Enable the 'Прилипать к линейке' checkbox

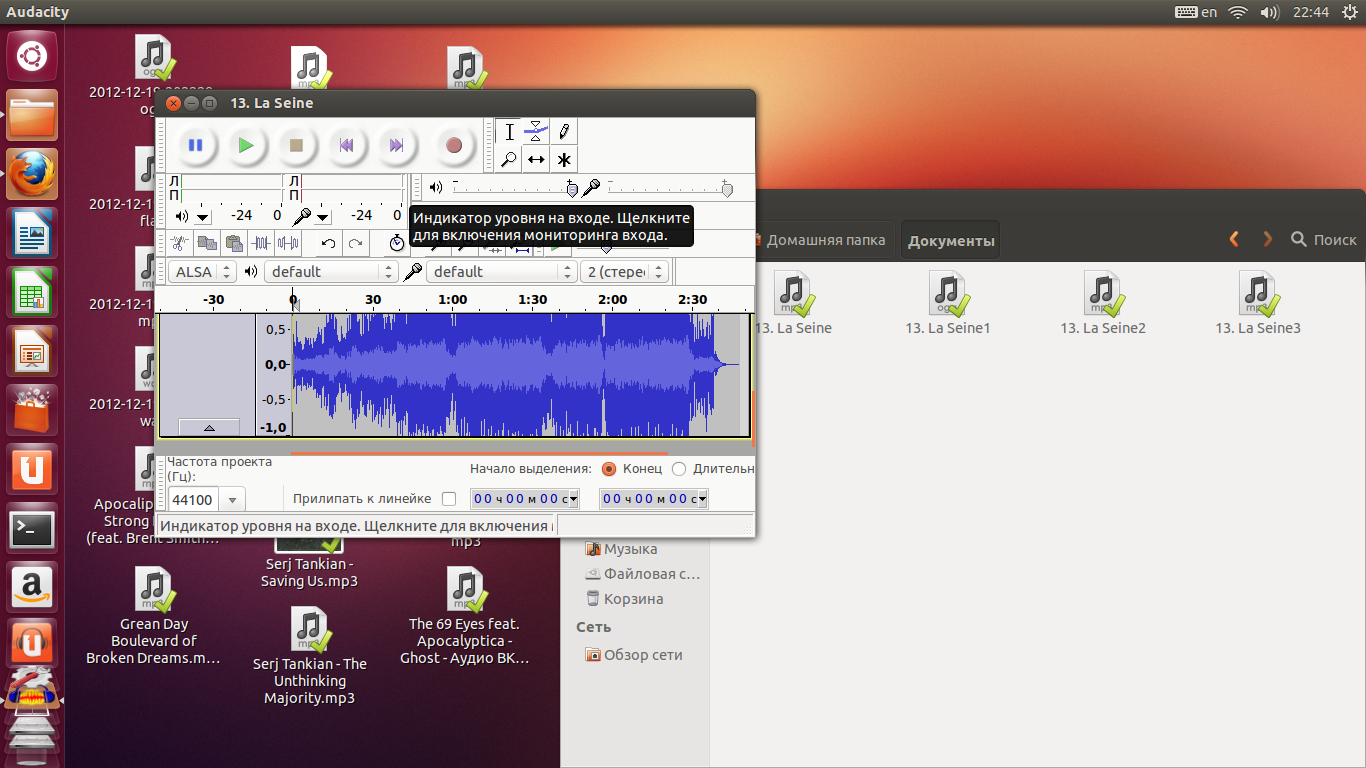pos(449,498)
